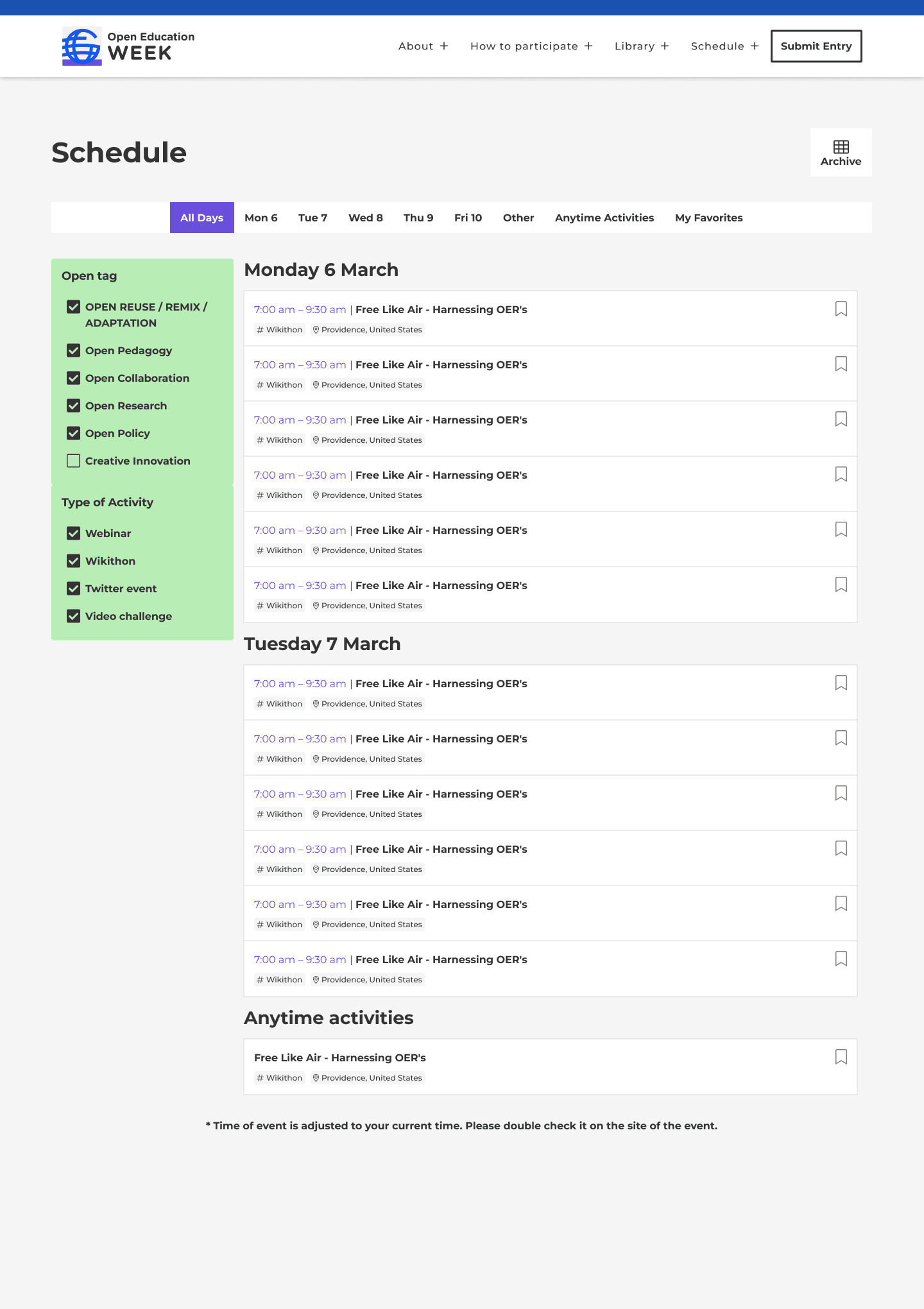The image size is (924, 1309).
Task: Toggle the Video challenge checkbox
Action: [x=74, y=616]
